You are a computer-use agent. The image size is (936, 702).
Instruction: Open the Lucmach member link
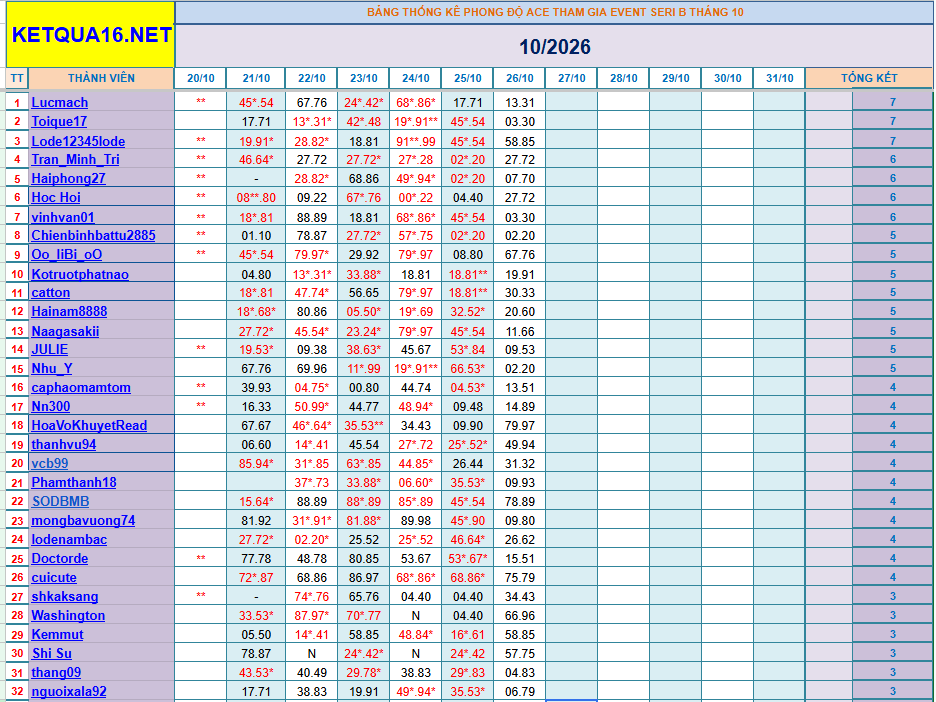(60, 103)
